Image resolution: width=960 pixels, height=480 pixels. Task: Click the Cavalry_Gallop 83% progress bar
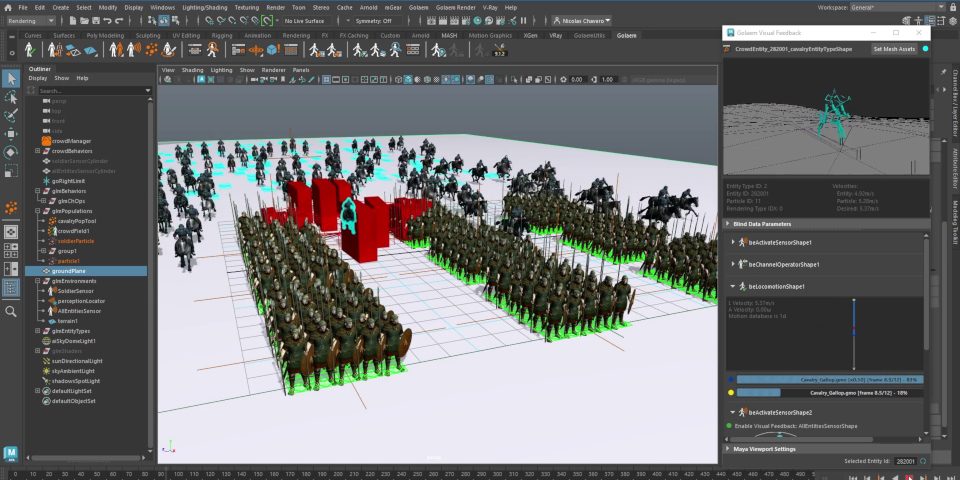click(x=829, y=380)
